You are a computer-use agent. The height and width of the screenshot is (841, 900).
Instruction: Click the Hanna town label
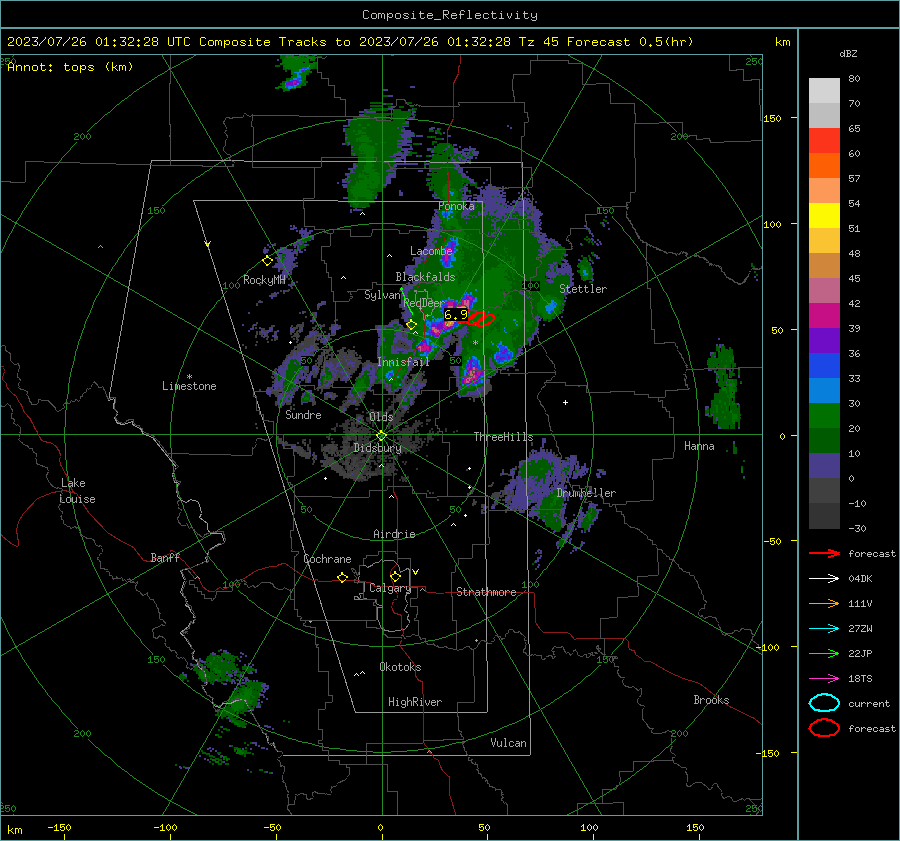[x=699, y=446]
